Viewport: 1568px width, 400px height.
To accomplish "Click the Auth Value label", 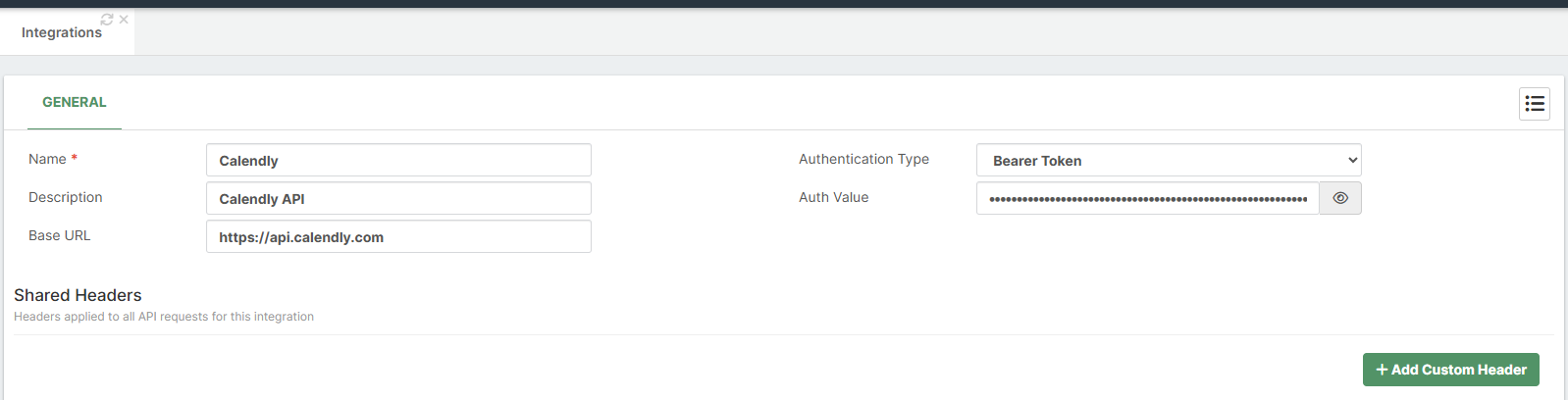I will tap(833, 197).
